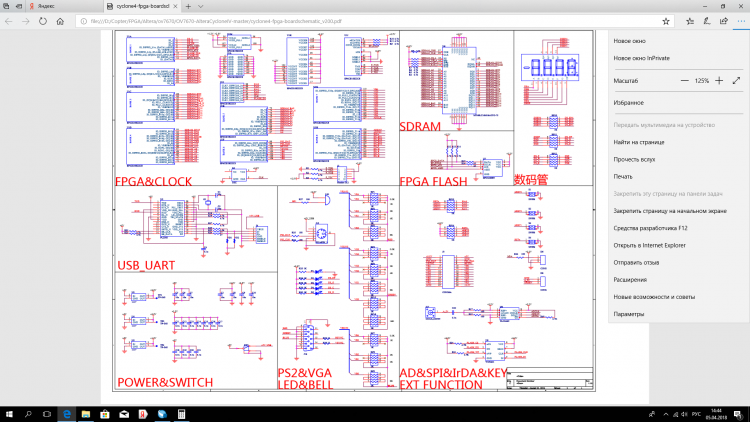Open File Explorer from the taskbar
The image size is (750, 422).
(x=86, y=414)
